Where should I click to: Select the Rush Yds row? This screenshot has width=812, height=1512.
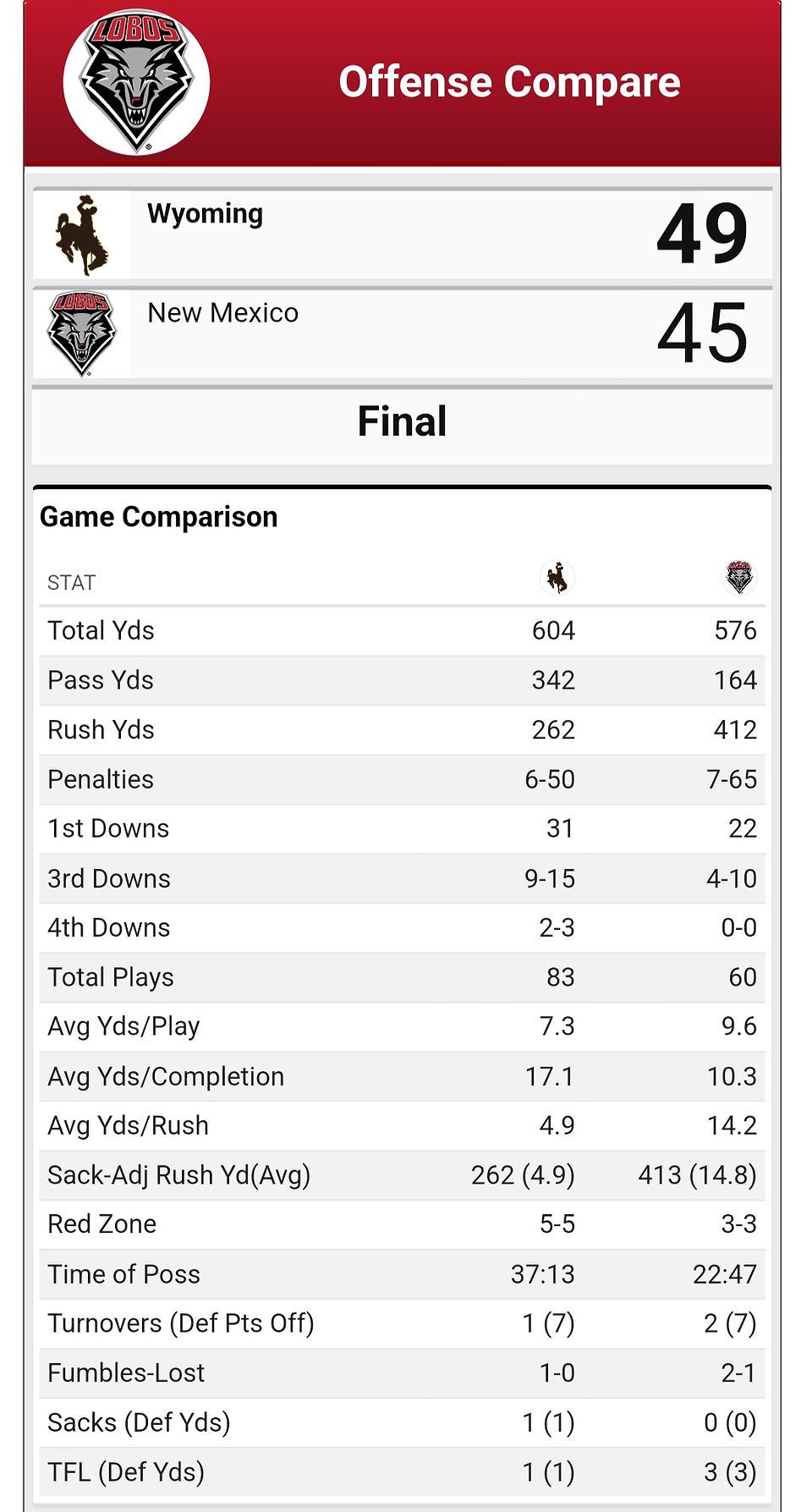(x=402, y=729)
